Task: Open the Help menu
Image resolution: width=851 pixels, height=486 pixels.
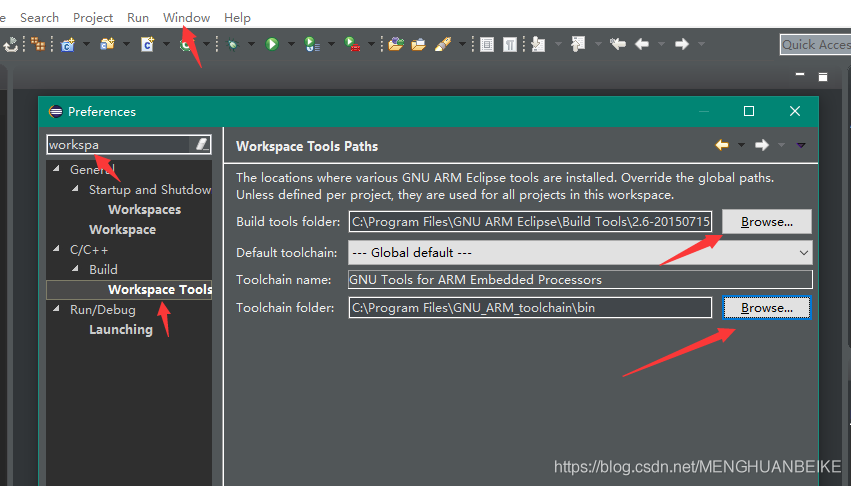Action: [237, 18]
